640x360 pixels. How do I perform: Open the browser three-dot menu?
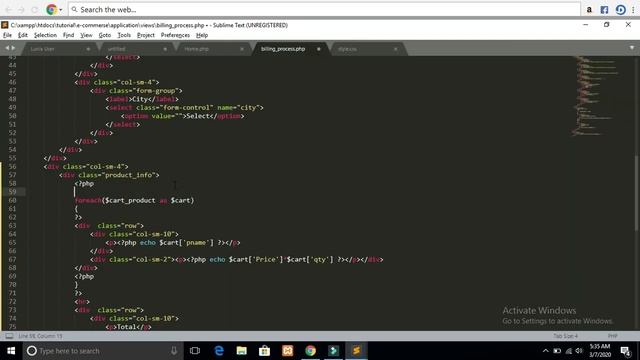(x=633, y=9)
